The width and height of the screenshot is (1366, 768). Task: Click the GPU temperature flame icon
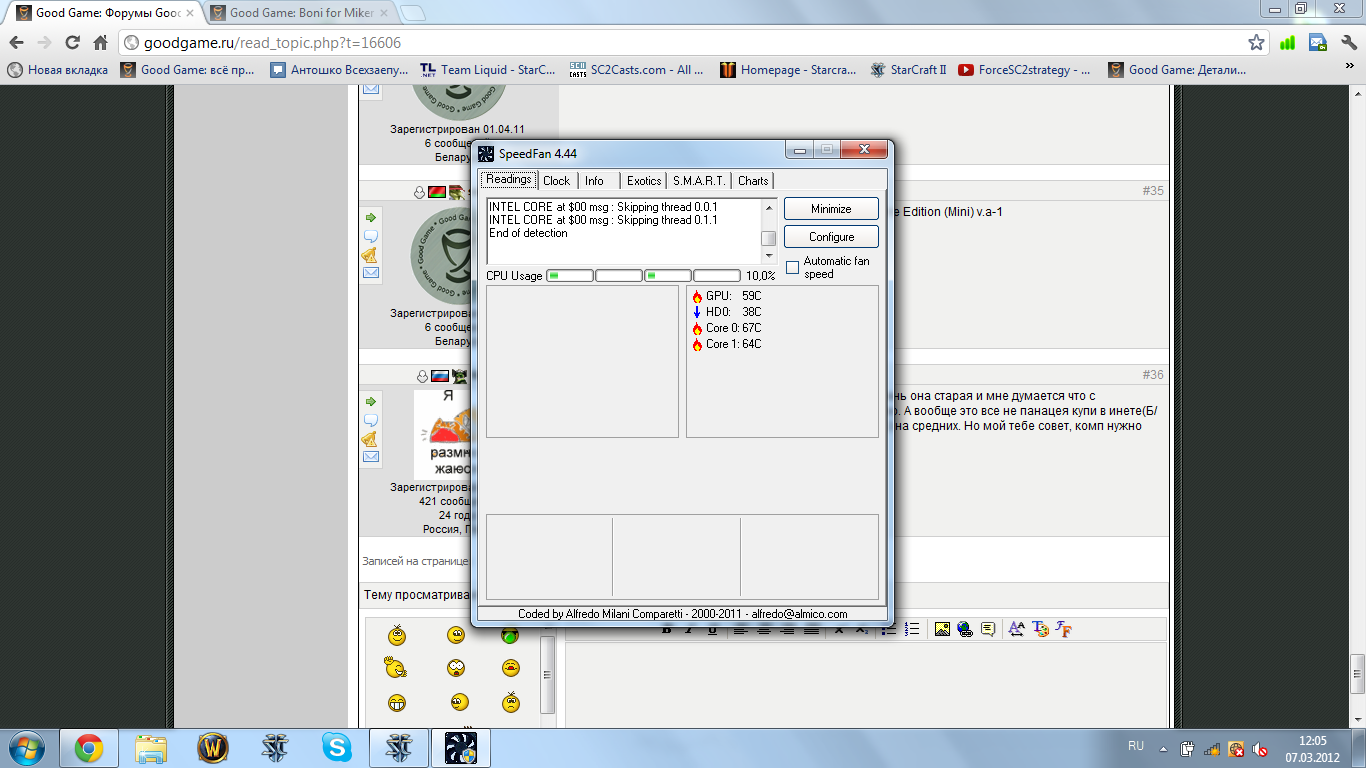tap(697, 297)
